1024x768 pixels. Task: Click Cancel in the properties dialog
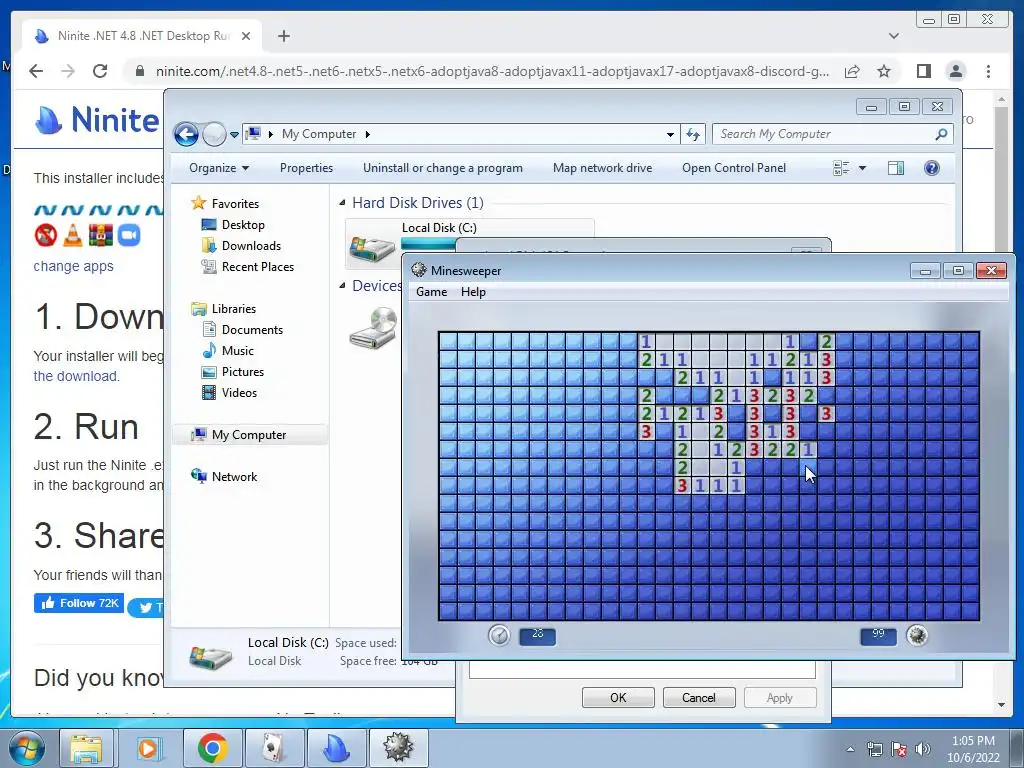(x=699, y=697)
